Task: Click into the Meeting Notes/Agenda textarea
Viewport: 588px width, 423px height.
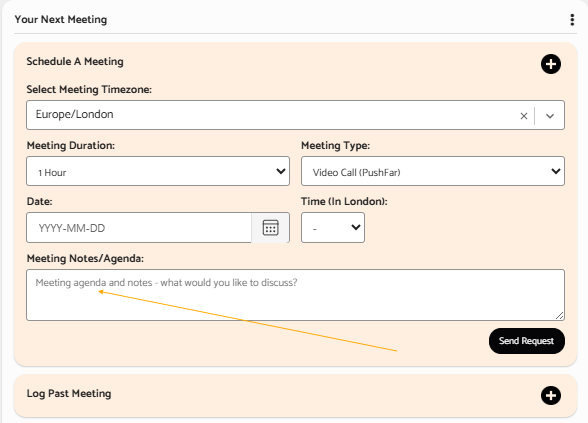Action: (x=296, y=295)
